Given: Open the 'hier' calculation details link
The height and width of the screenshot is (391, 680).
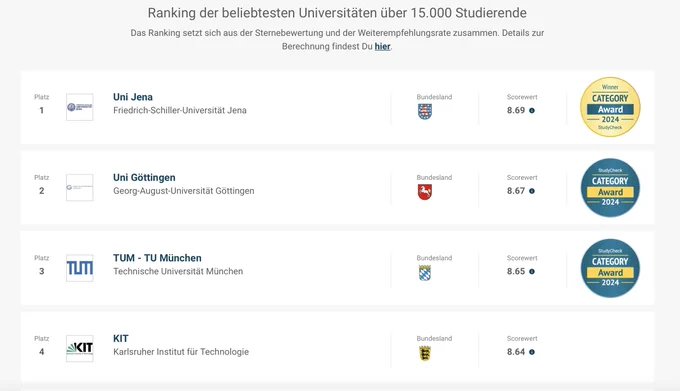Looking at the screenshot, I should (x=382, y=46).
